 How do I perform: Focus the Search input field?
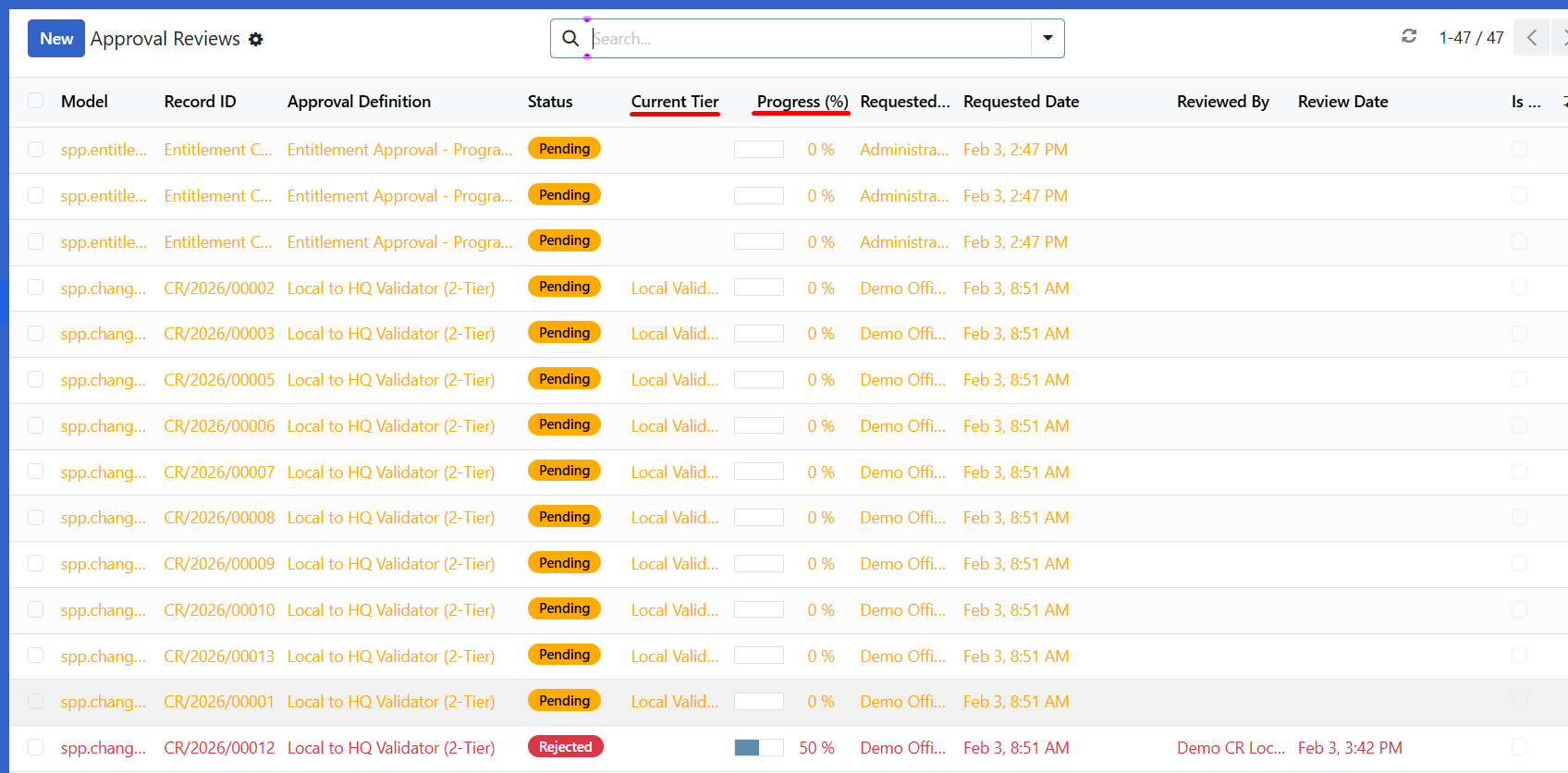point(809,39)
